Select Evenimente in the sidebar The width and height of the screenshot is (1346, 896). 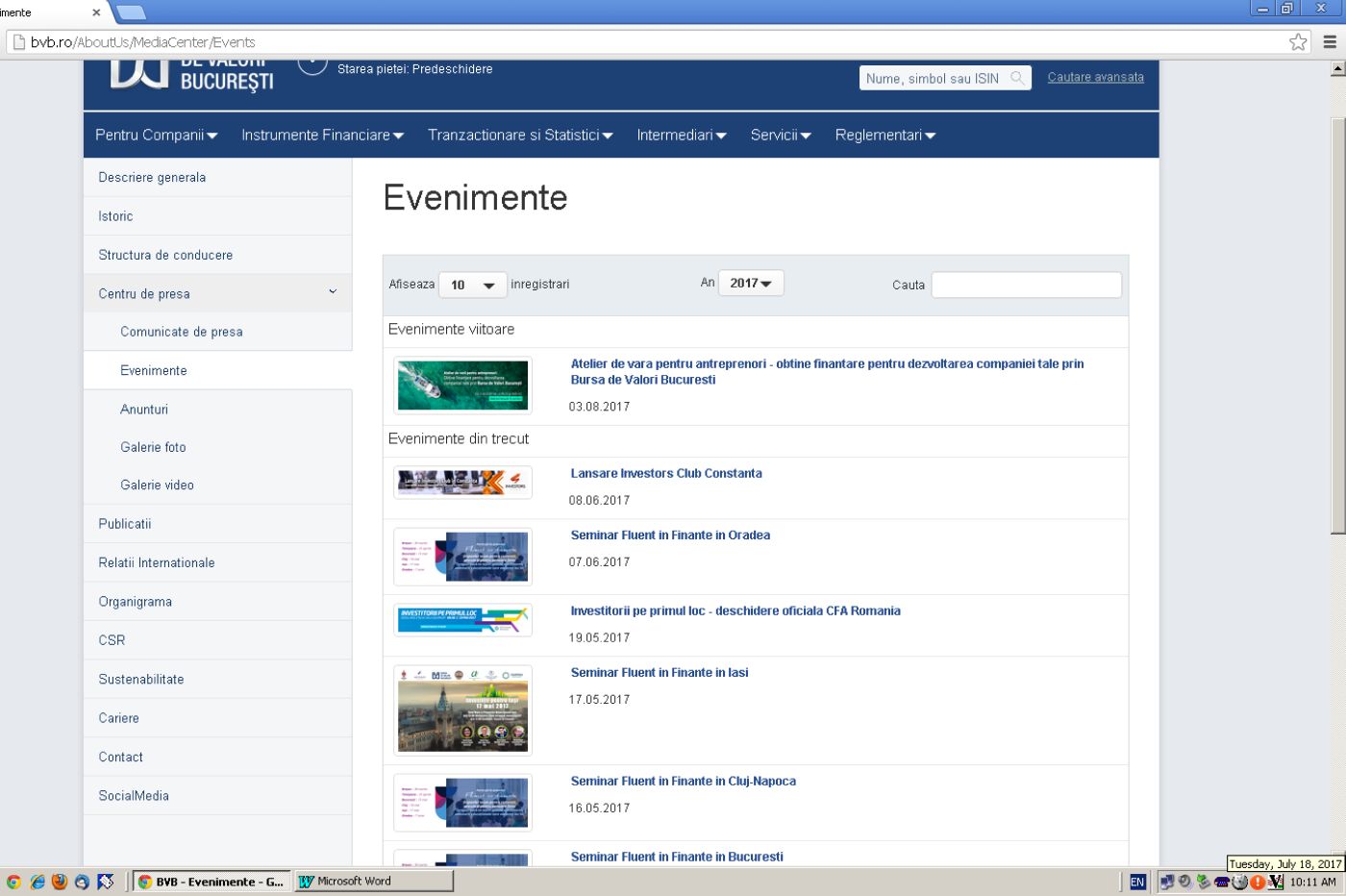tap(217, 370)
